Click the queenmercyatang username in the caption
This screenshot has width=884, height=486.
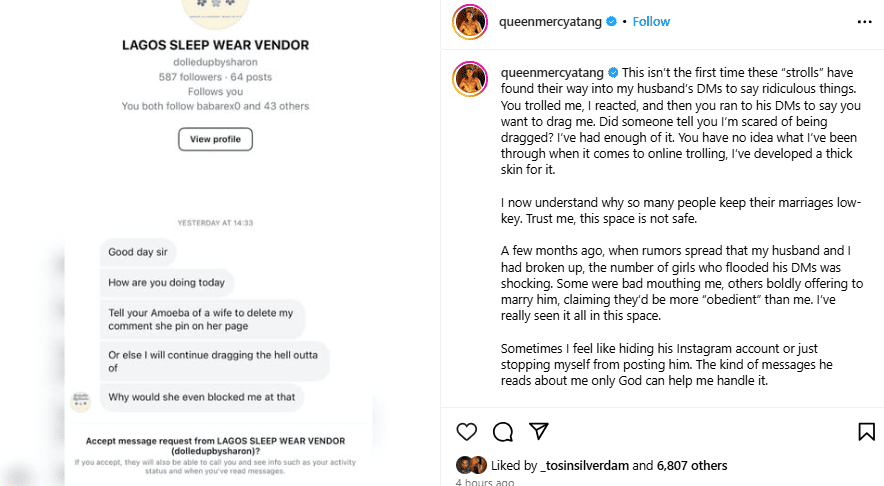click(557, 73)
